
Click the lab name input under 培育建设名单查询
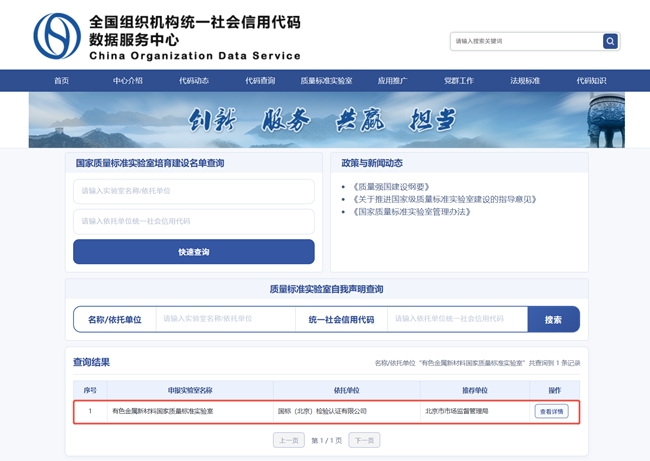[193, 191]
